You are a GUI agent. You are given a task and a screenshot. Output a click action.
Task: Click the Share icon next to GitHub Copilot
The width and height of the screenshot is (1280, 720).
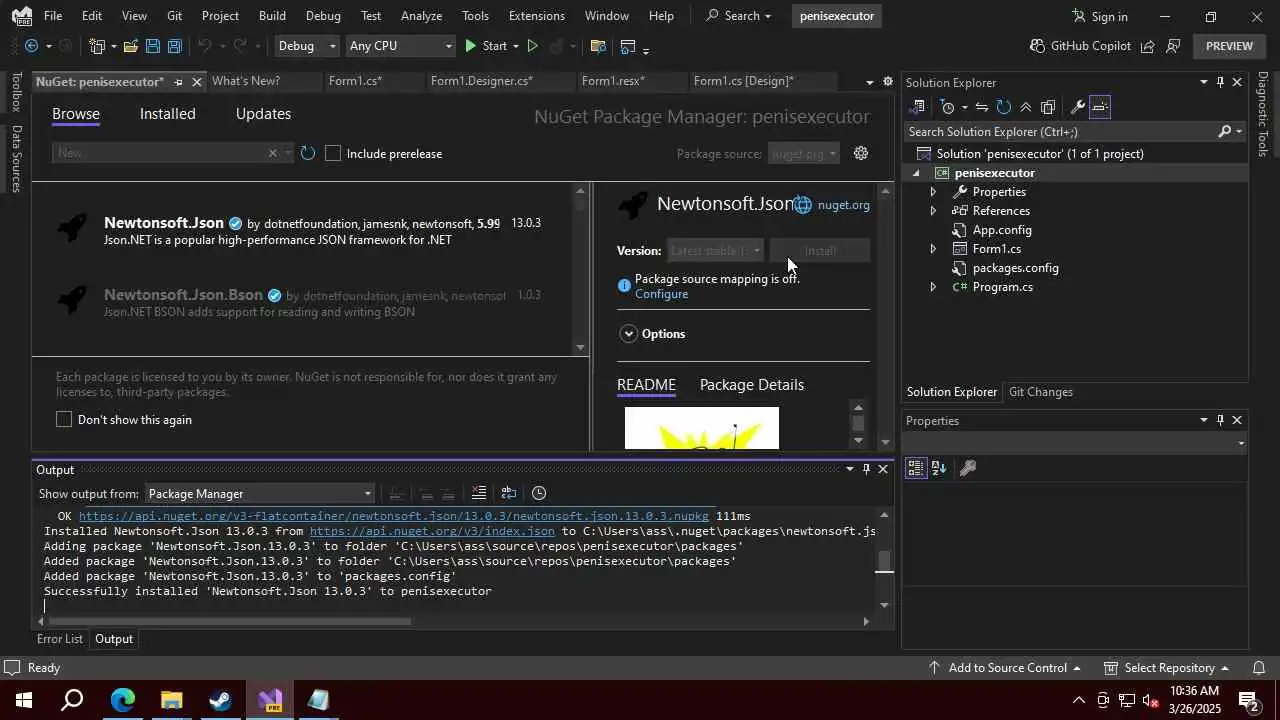point(1148,46)
